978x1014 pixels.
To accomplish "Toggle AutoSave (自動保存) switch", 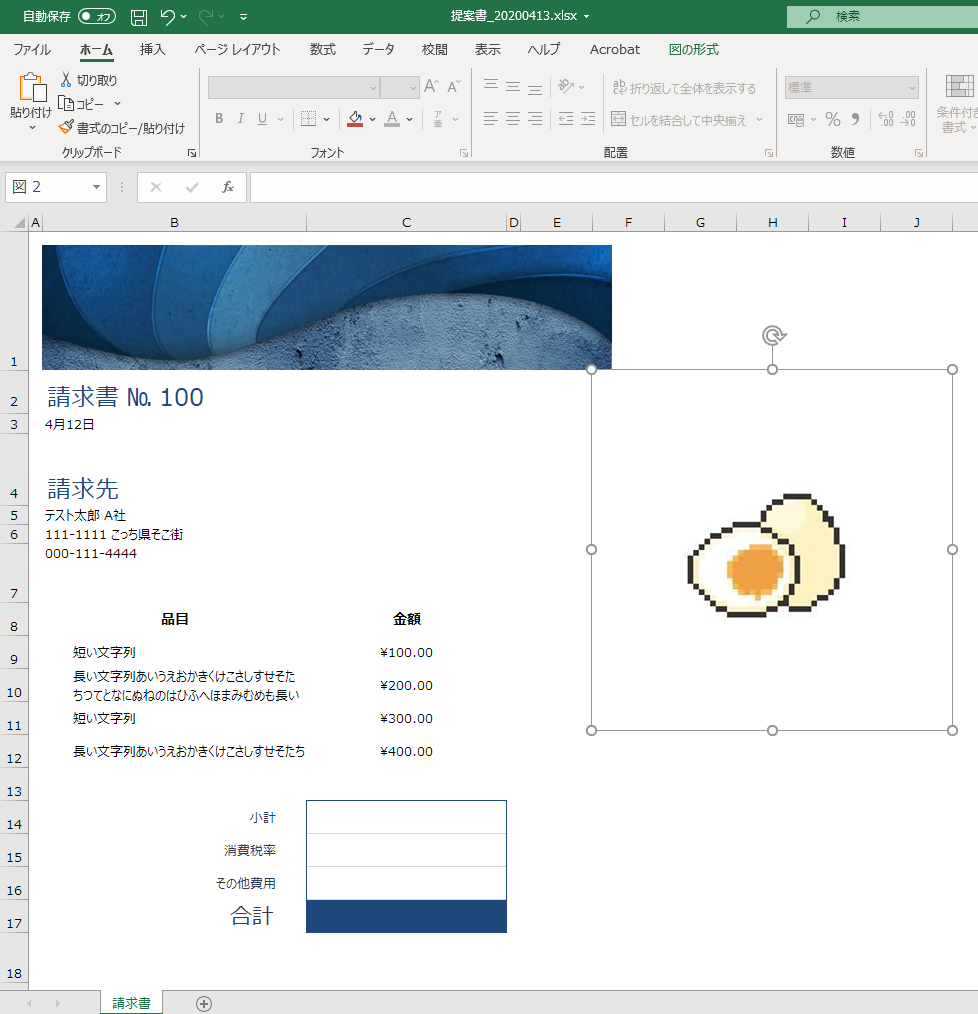I will coord(97,17).
